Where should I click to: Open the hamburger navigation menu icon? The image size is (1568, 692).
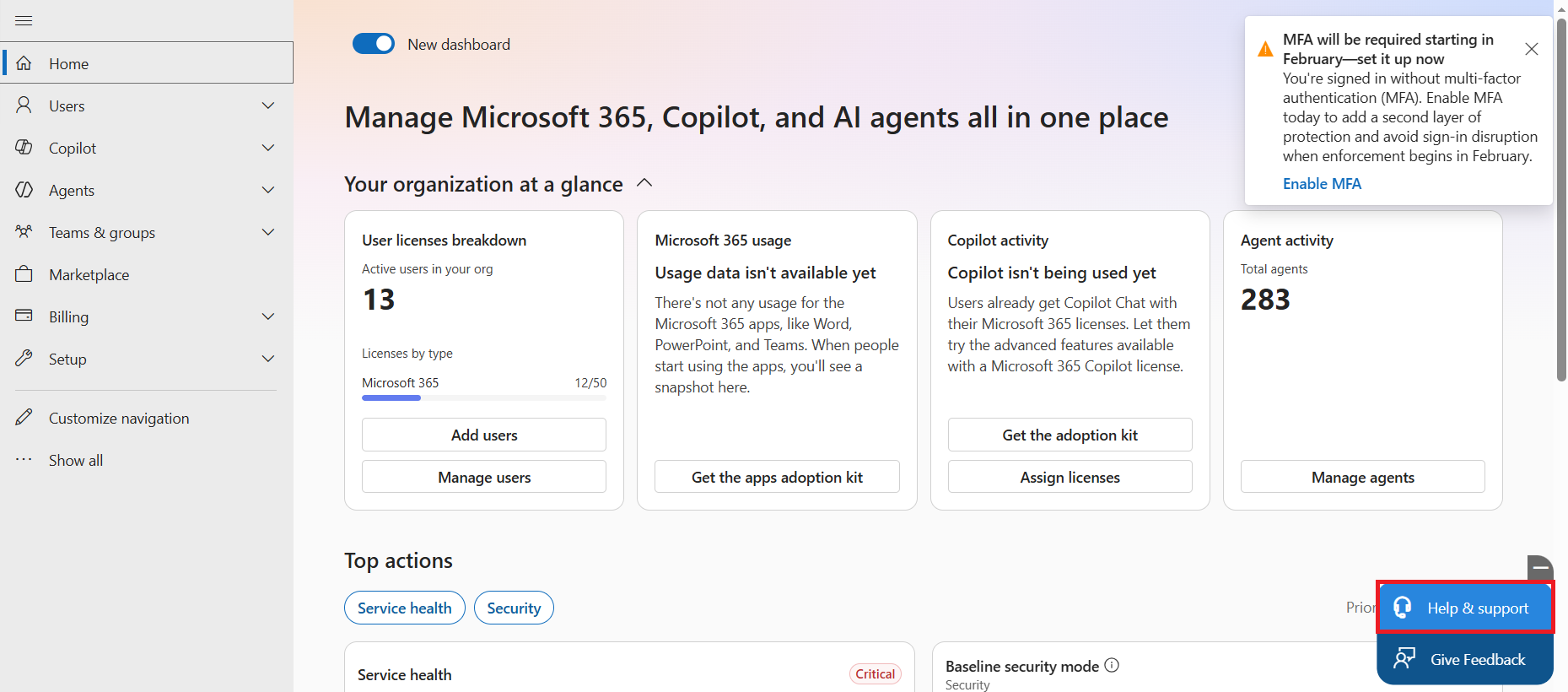click(24, 20)
